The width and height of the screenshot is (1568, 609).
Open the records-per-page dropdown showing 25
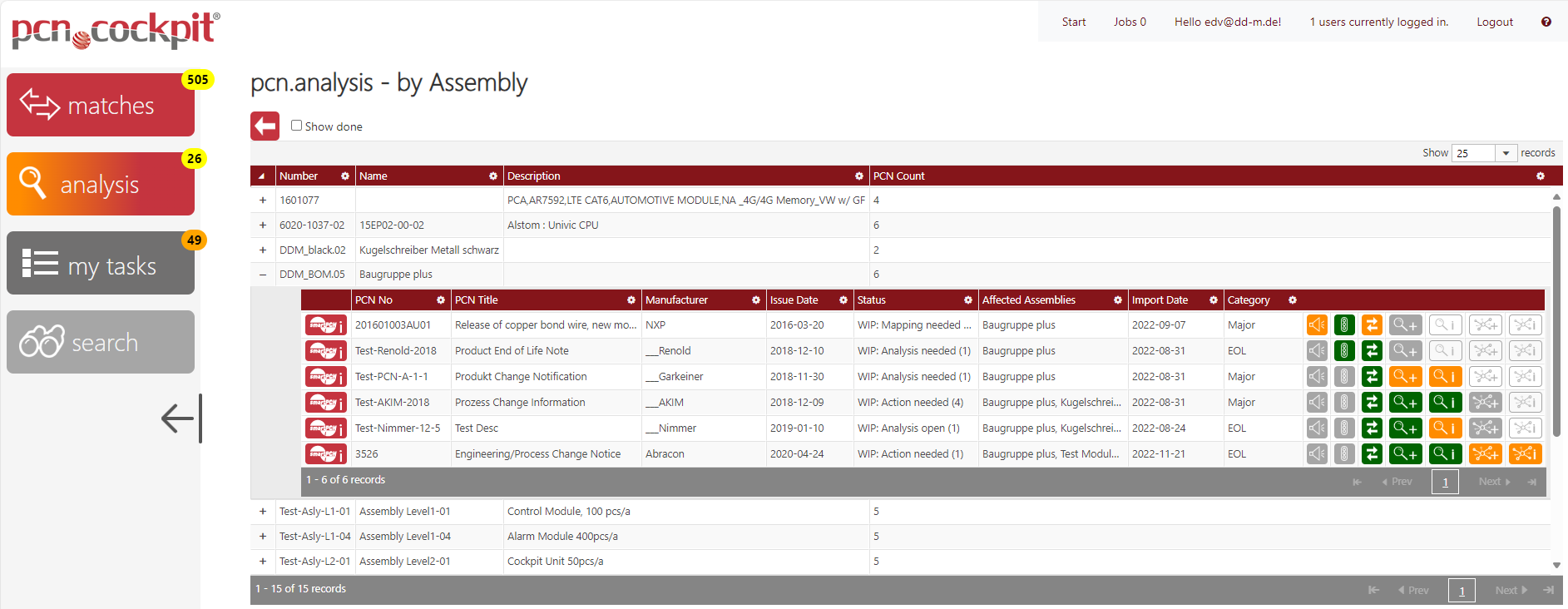click(x=1484, y=153)
